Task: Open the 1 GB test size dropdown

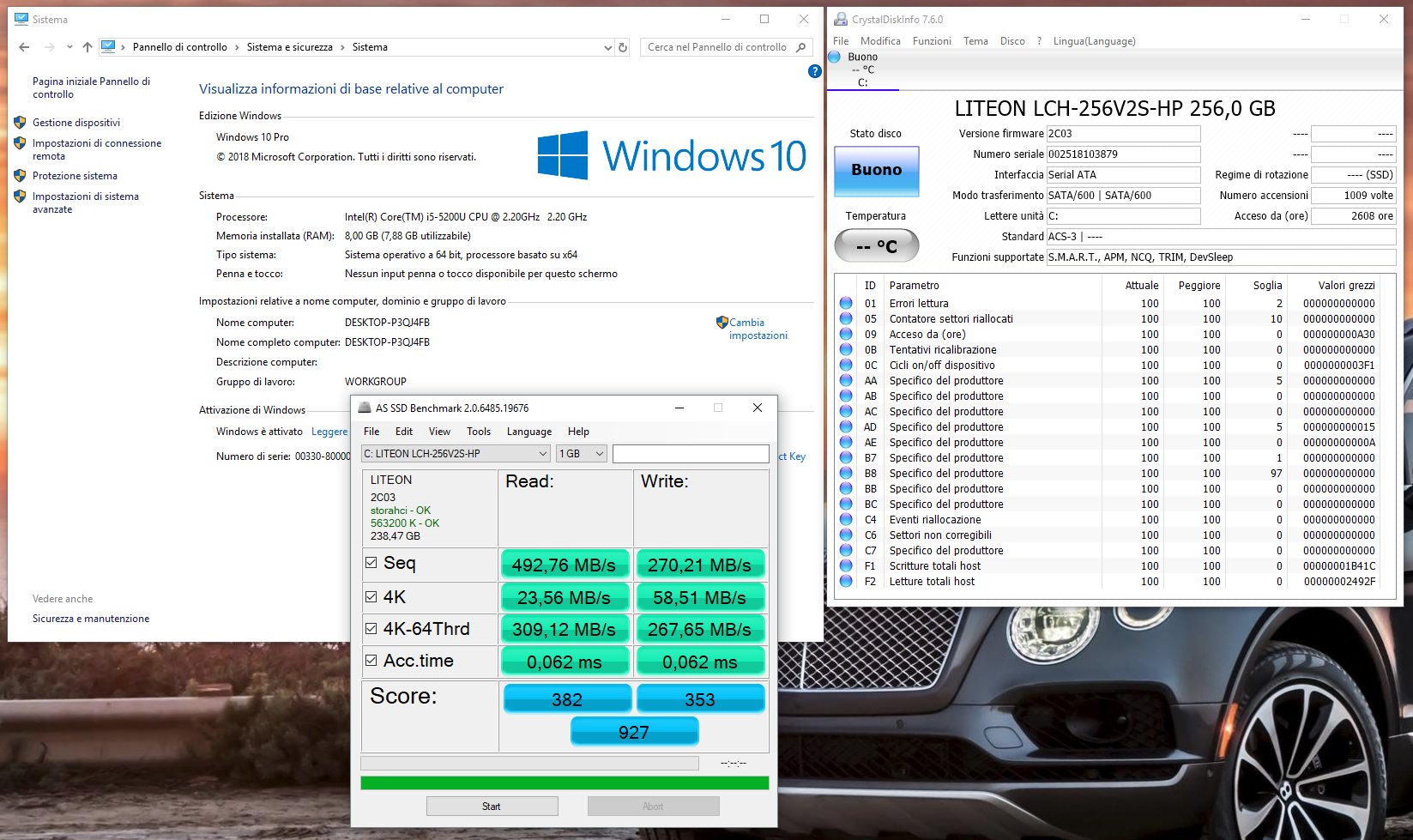Action: 583,454
